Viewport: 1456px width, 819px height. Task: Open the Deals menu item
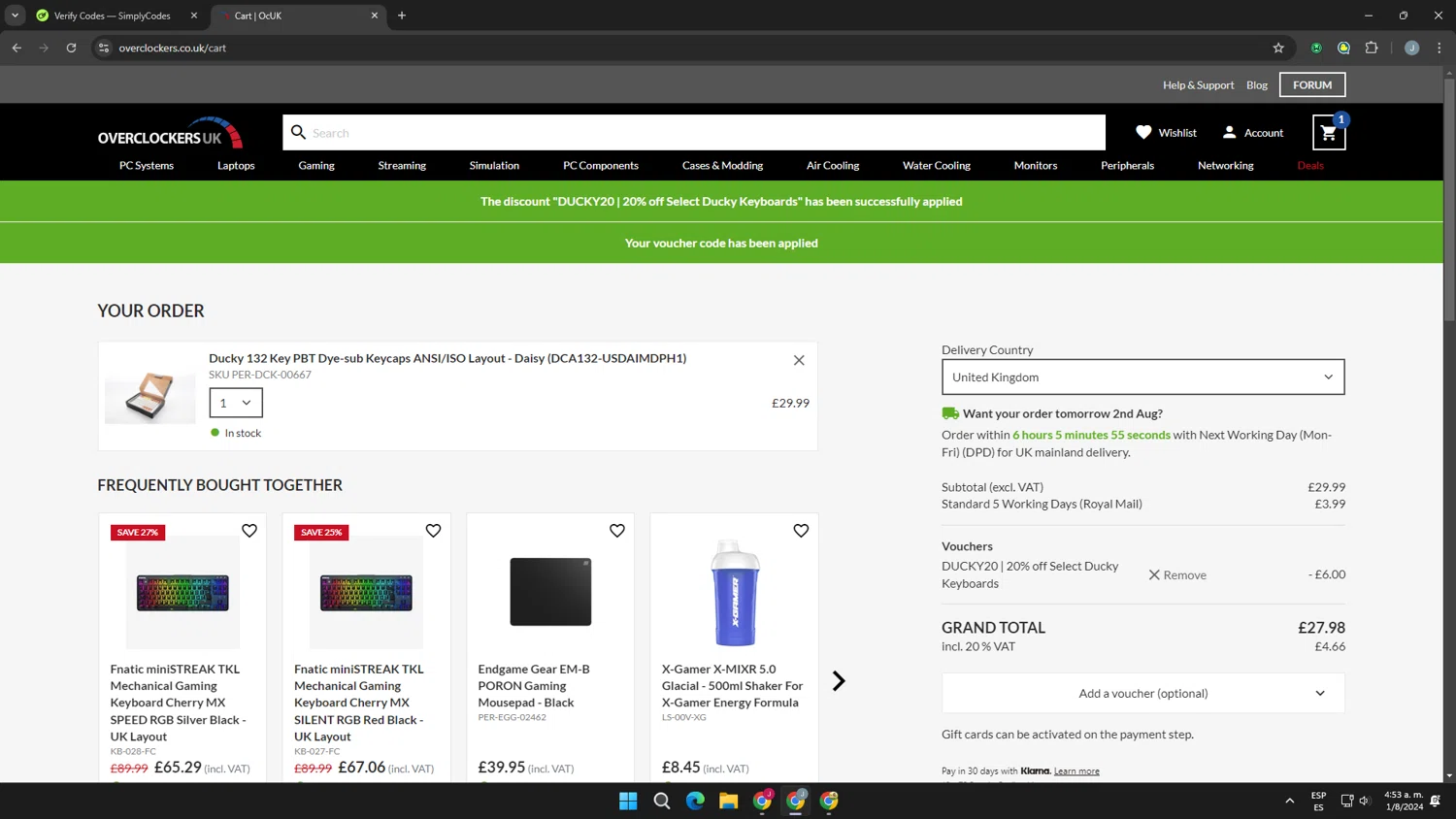coord(1310,166)
